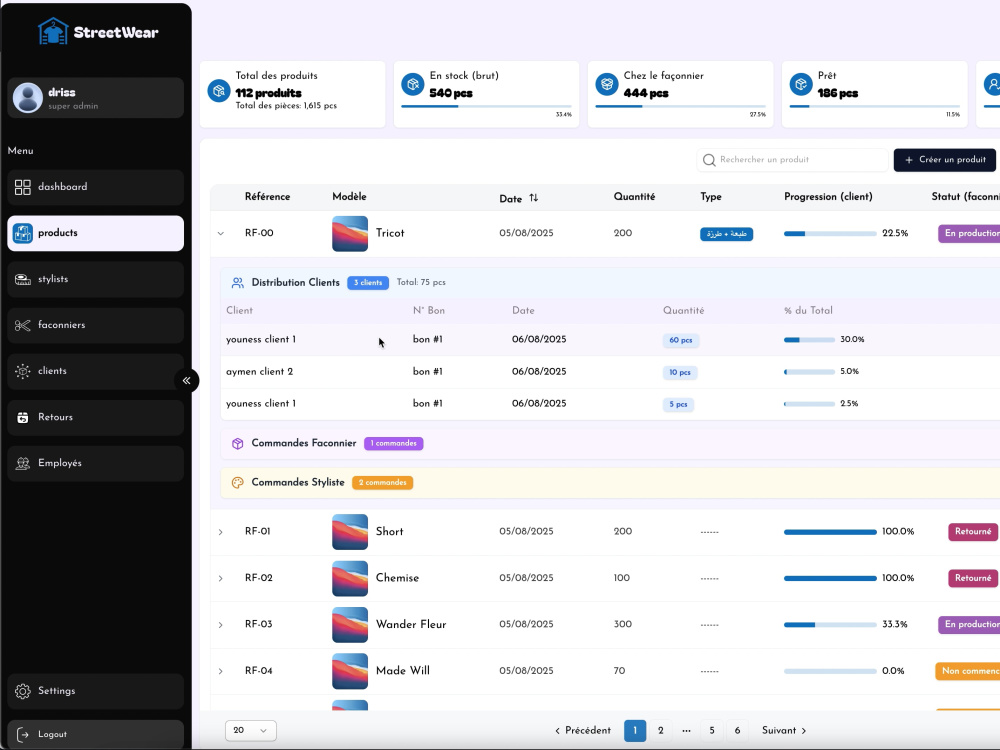Image resolution: width=1000 pixels, height=750 pixels.
Task: Click the Short product thumbnail
Action: pyautogui.click(x=350, y=532)
